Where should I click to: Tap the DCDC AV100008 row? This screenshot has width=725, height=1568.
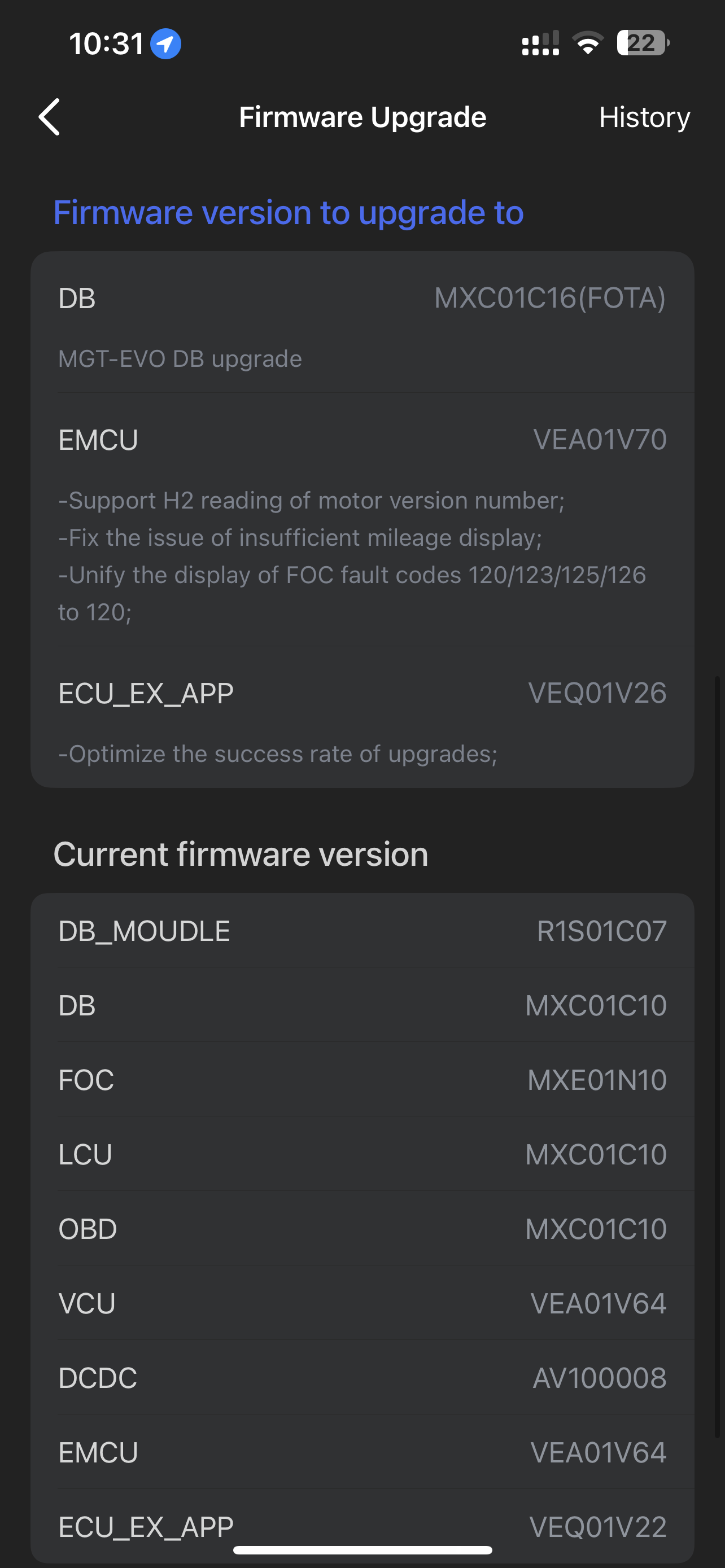pyautogui.click(x=362, y=1377)
